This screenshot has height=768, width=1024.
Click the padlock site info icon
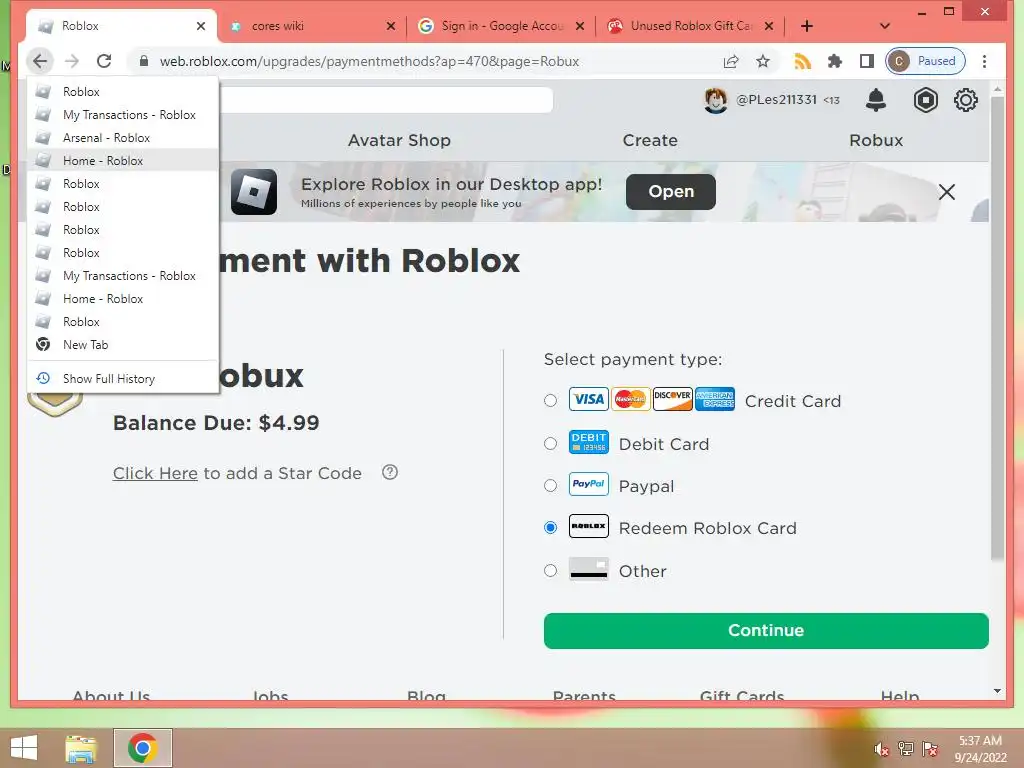coord(144,61)
